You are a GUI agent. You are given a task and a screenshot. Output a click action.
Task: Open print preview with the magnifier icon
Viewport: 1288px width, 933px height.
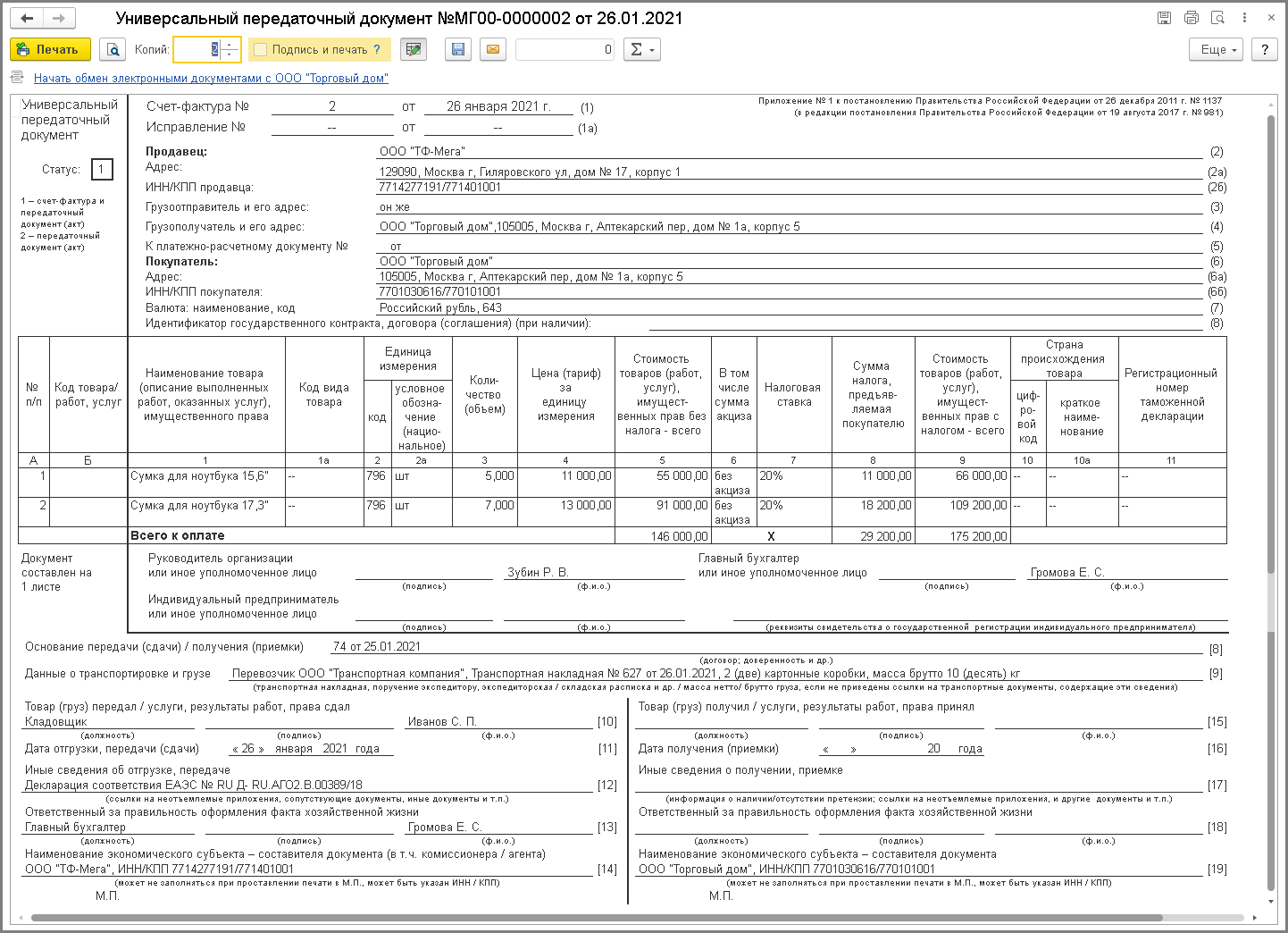point(113,50)
